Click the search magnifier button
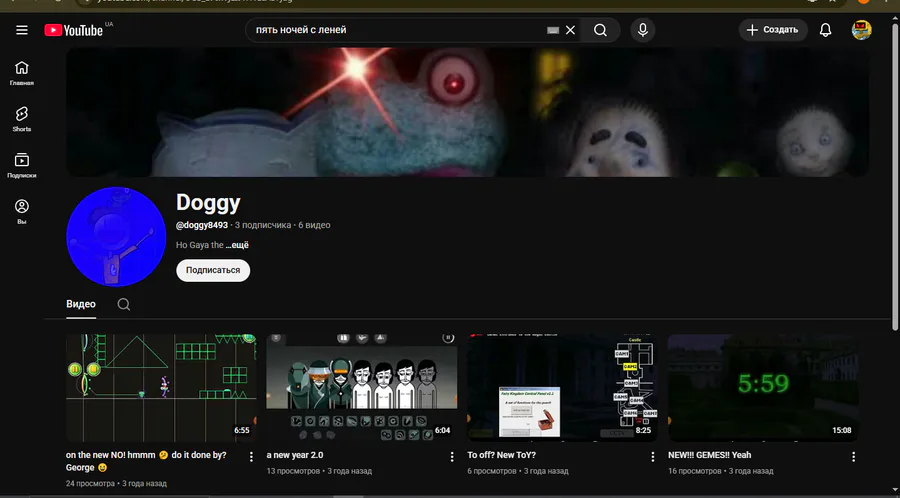The height and width of the screenshot is (498, 900). (x=600, y=30)
